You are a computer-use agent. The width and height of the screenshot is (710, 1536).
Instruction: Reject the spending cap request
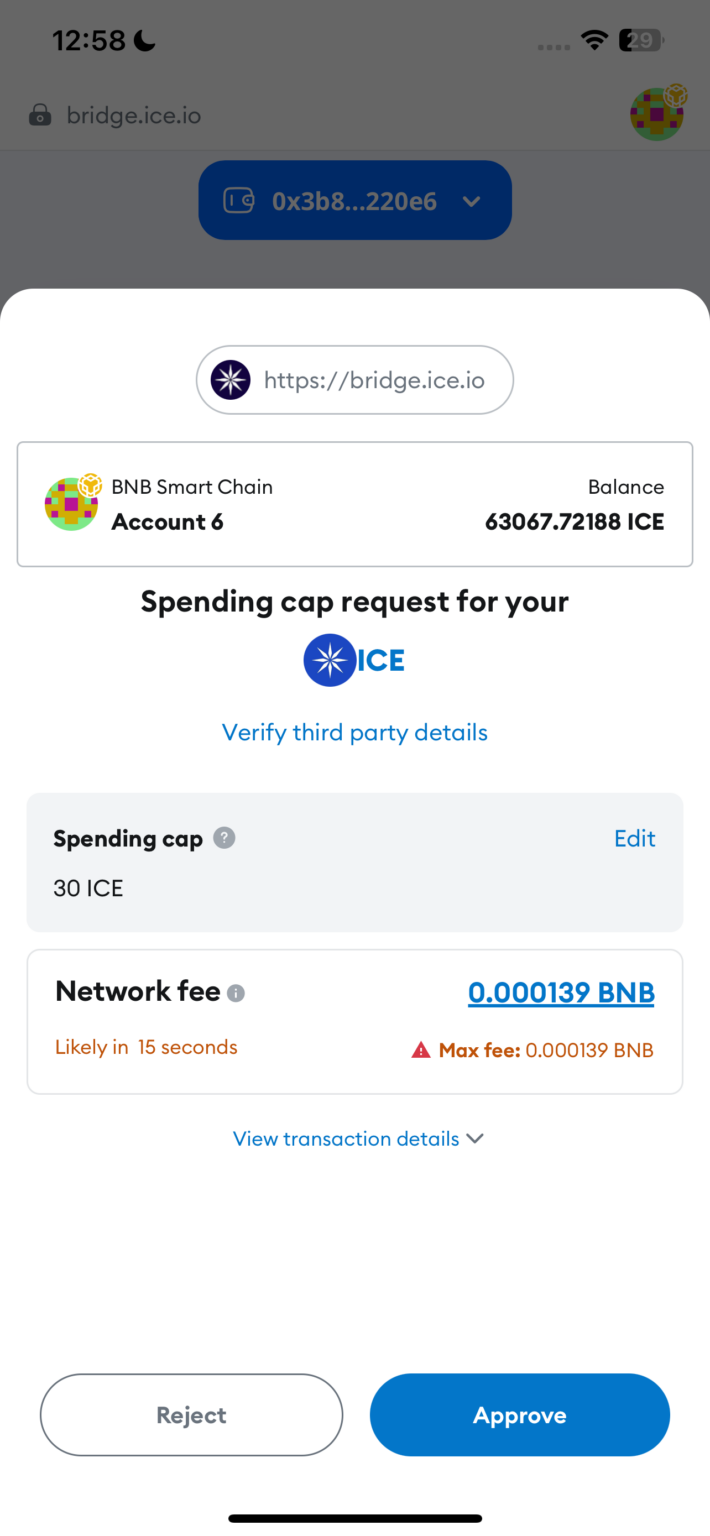191,1414
